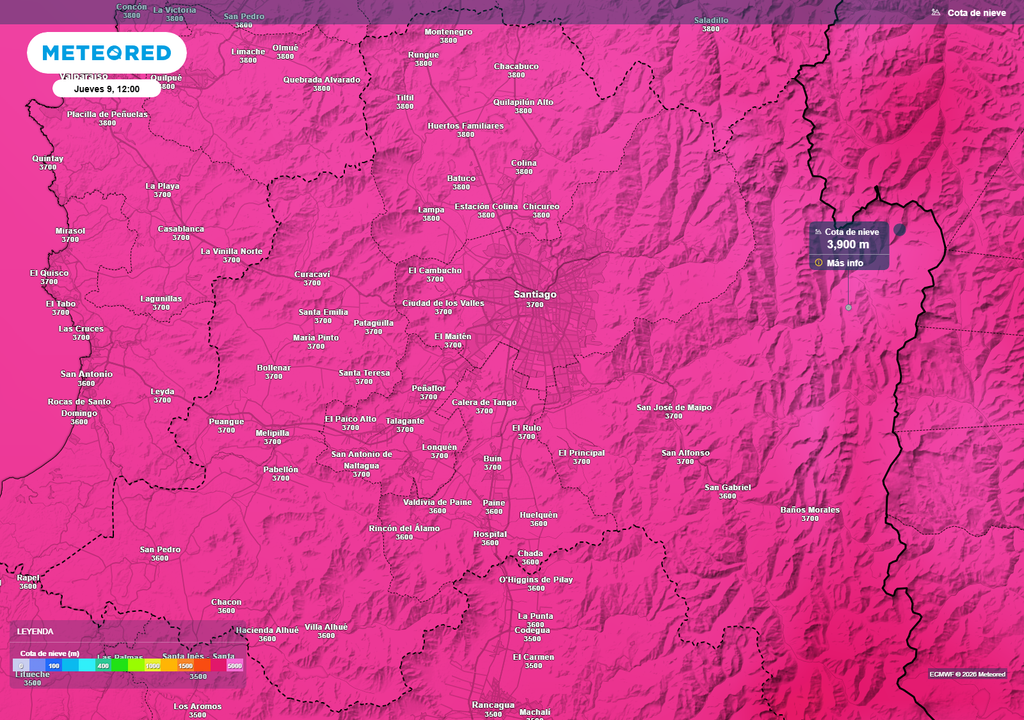Click the Colina label on the map

524,163
